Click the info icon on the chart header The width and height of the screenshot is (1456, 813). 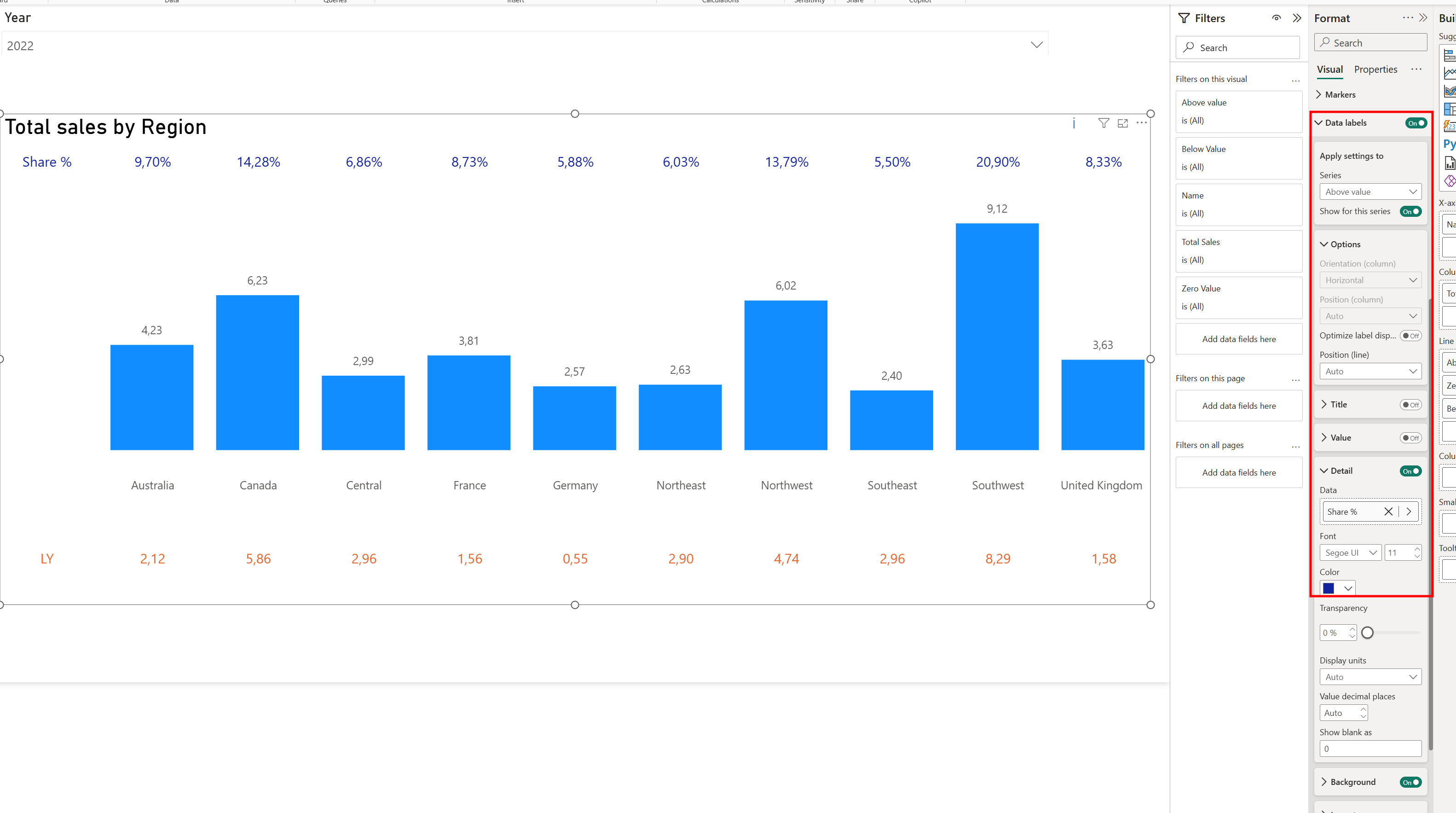tap(1074, 123)
